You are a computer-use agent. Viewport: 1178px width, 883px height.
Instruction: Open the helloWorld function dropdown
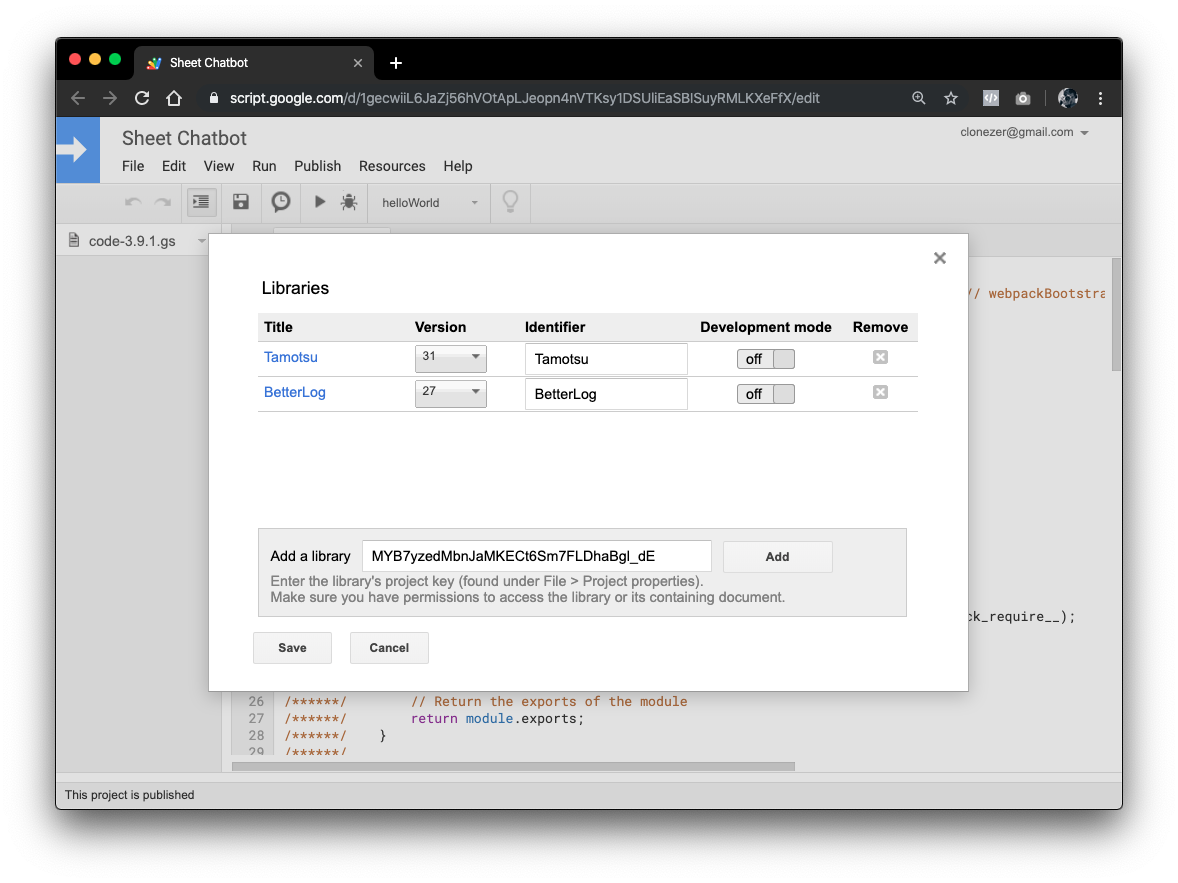click(429, 203)
